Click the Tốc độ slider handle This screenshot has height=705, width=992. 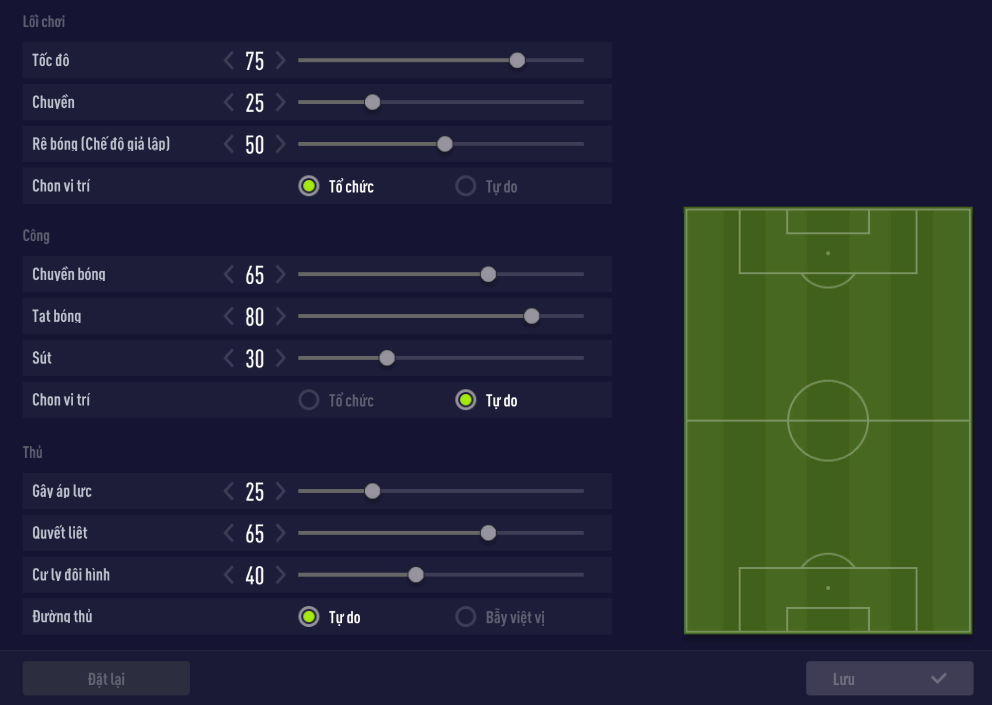[517, 60]
